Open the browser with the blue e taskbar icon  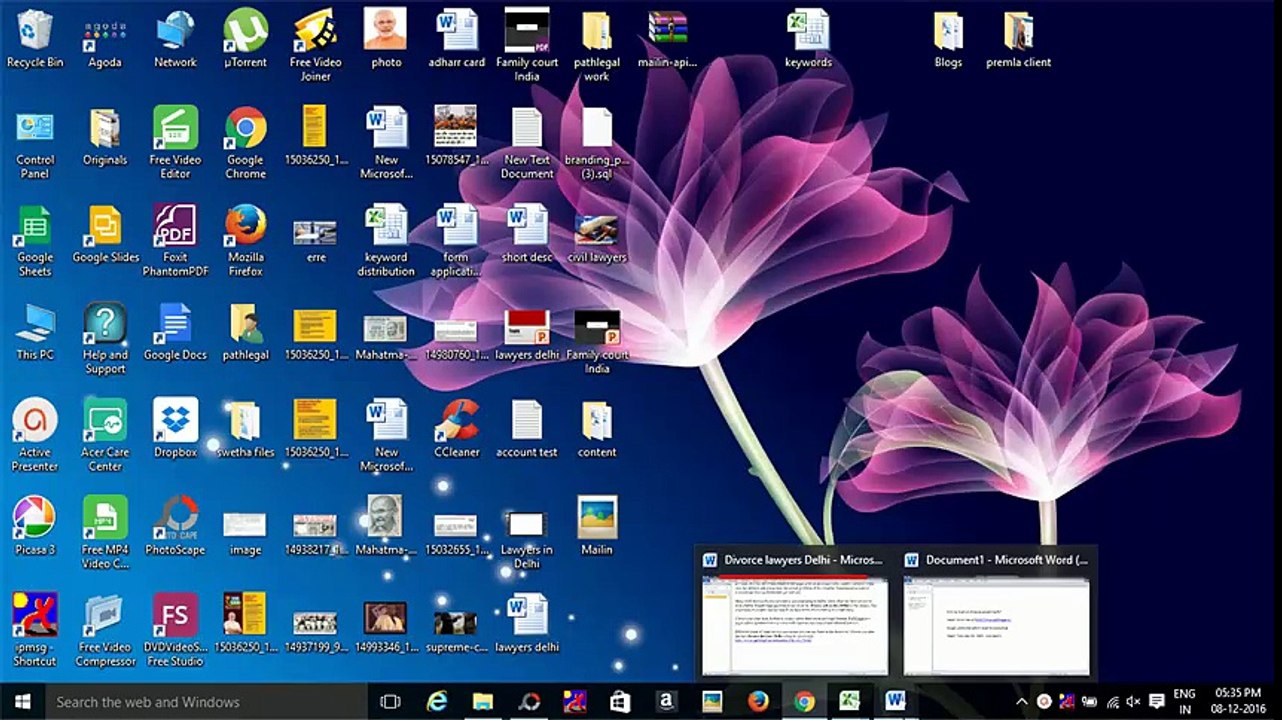pos(437,701)
